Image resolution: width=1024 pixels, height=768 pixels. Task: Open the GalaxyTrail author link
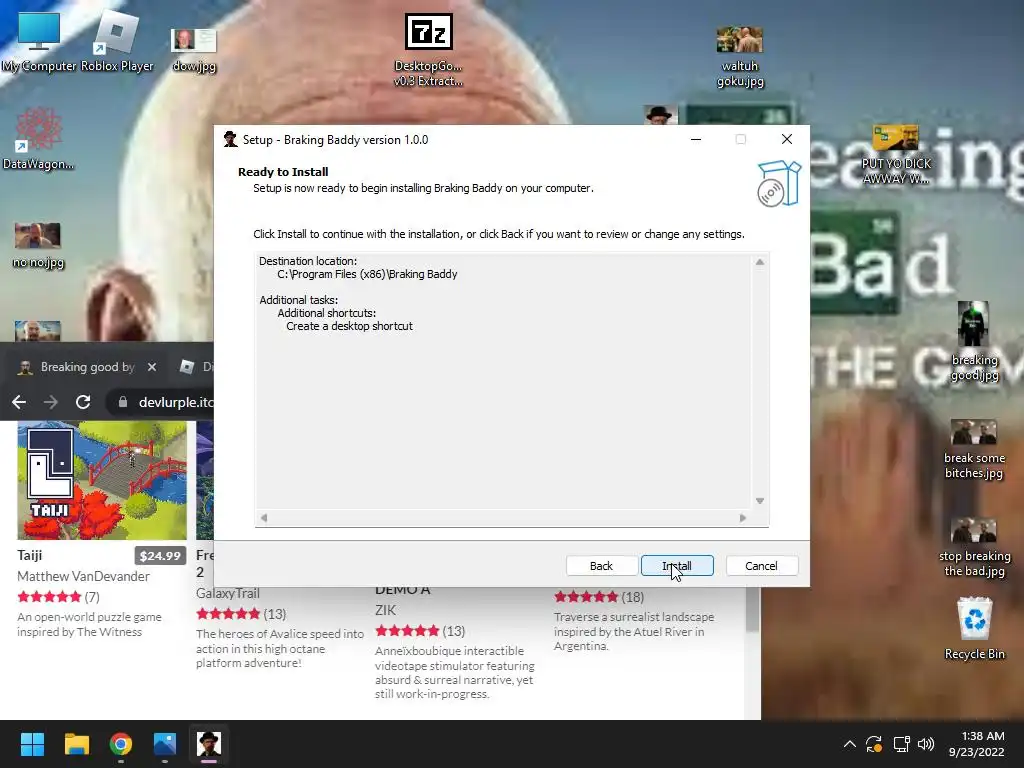227,593
